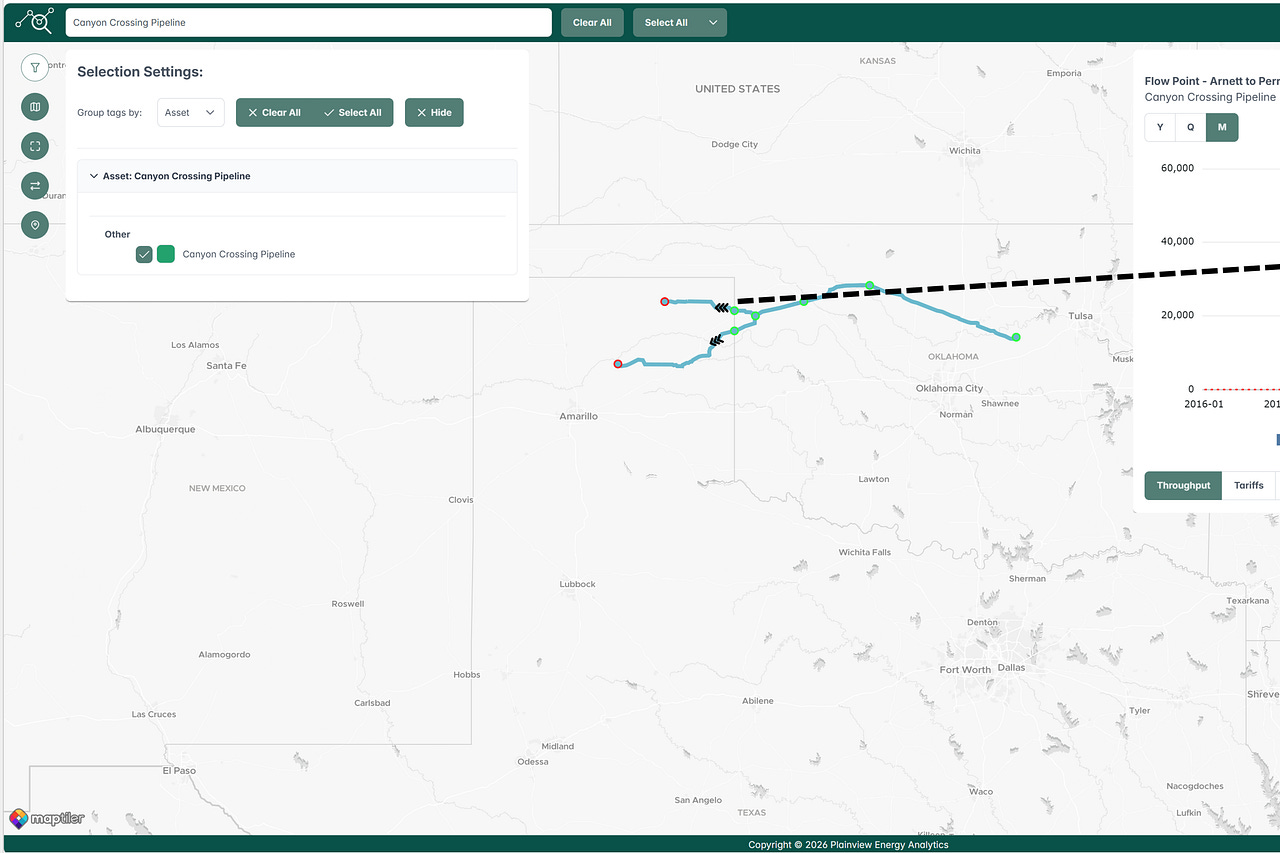Click Select All in Selection Settings
The image size is (1280, 853).
click(353, 112)
